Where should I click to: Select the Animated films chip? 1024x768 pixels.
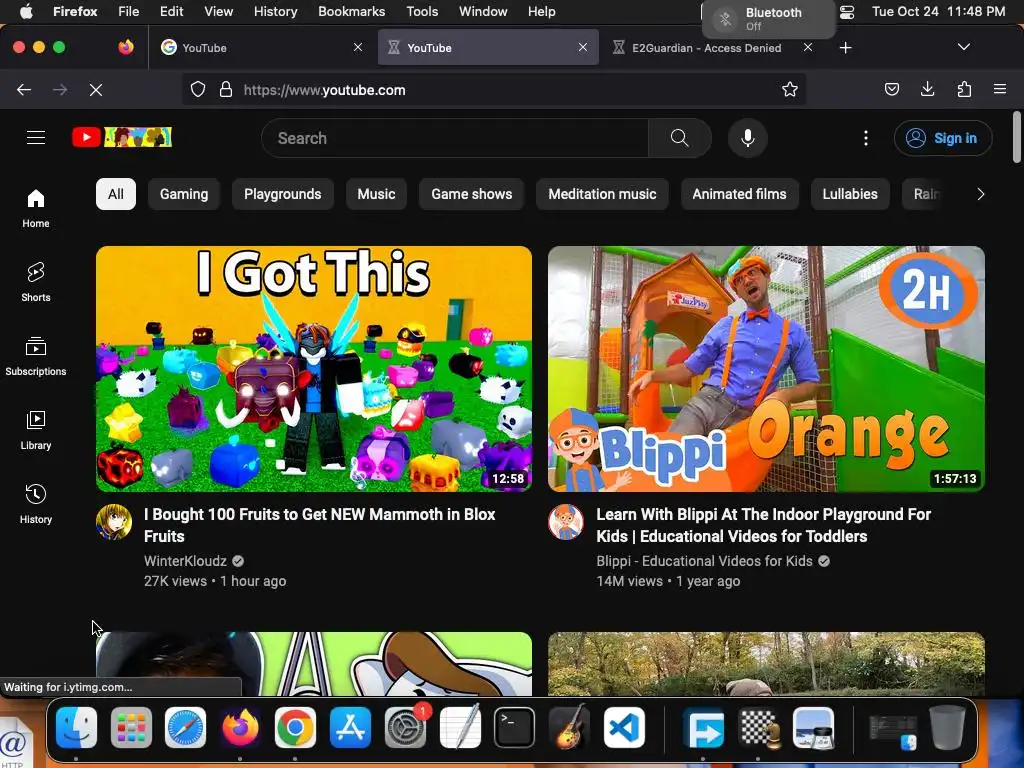[739, 194]
